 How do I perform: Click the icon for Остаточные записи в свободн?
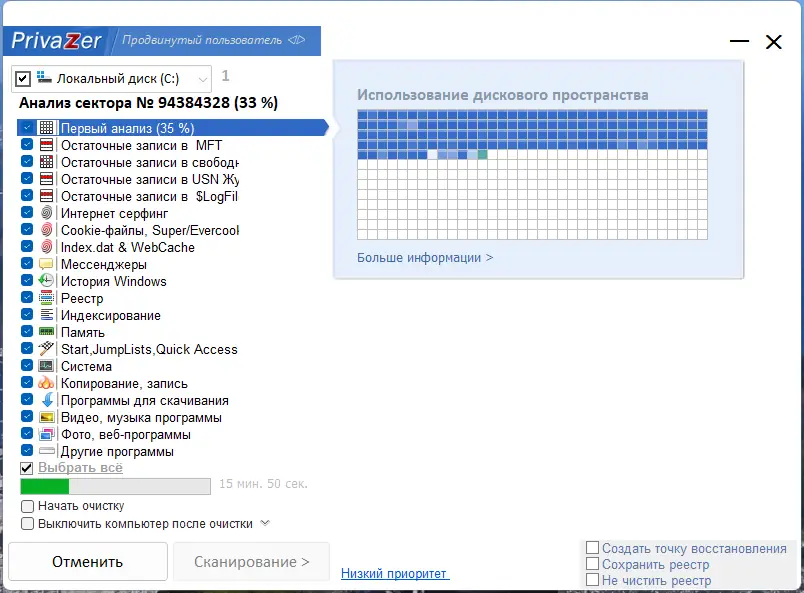click(x=46, y=162)
